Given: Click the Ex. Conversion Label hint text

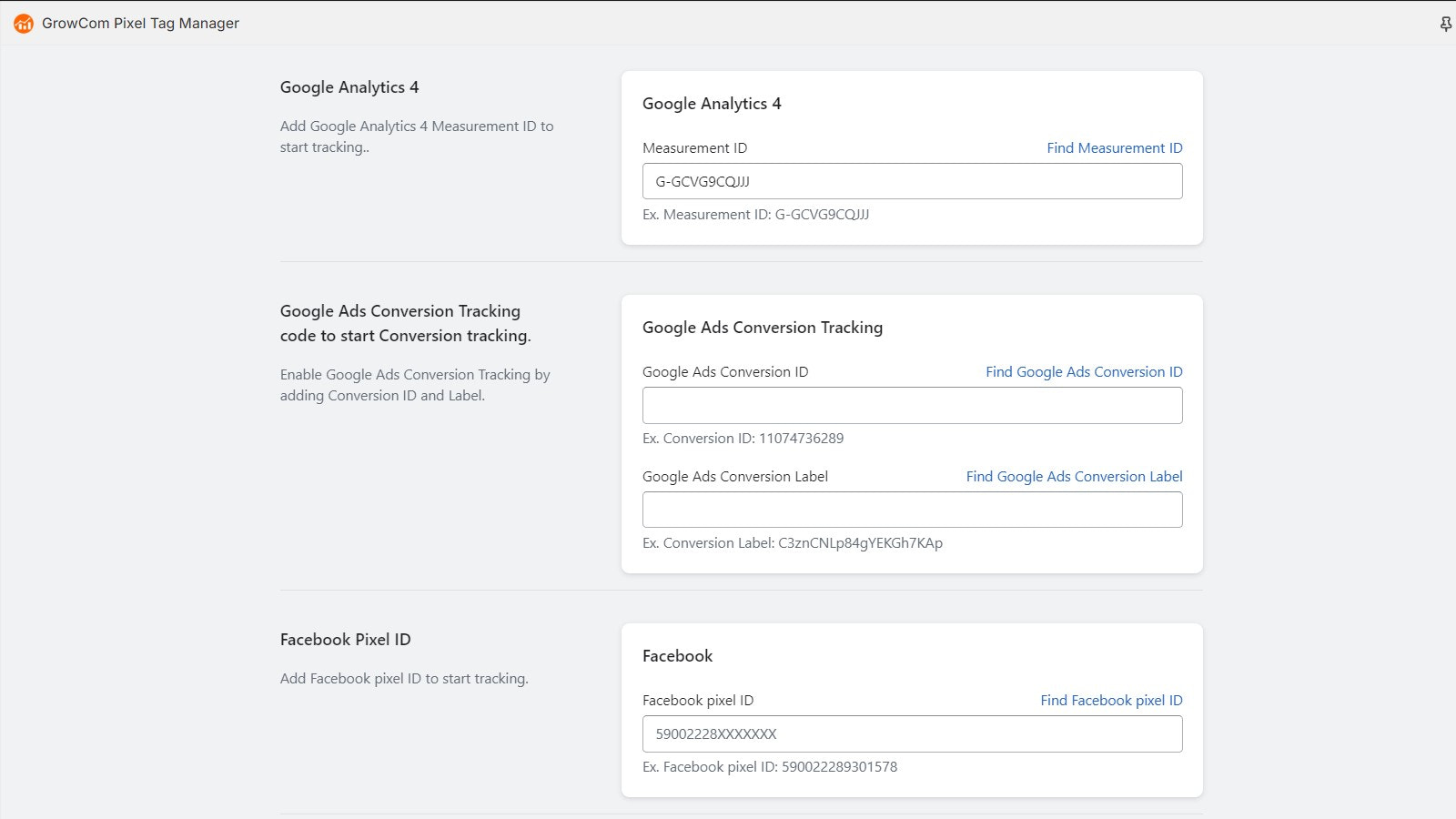Looking at the screenshot, I should click(792, 543).
